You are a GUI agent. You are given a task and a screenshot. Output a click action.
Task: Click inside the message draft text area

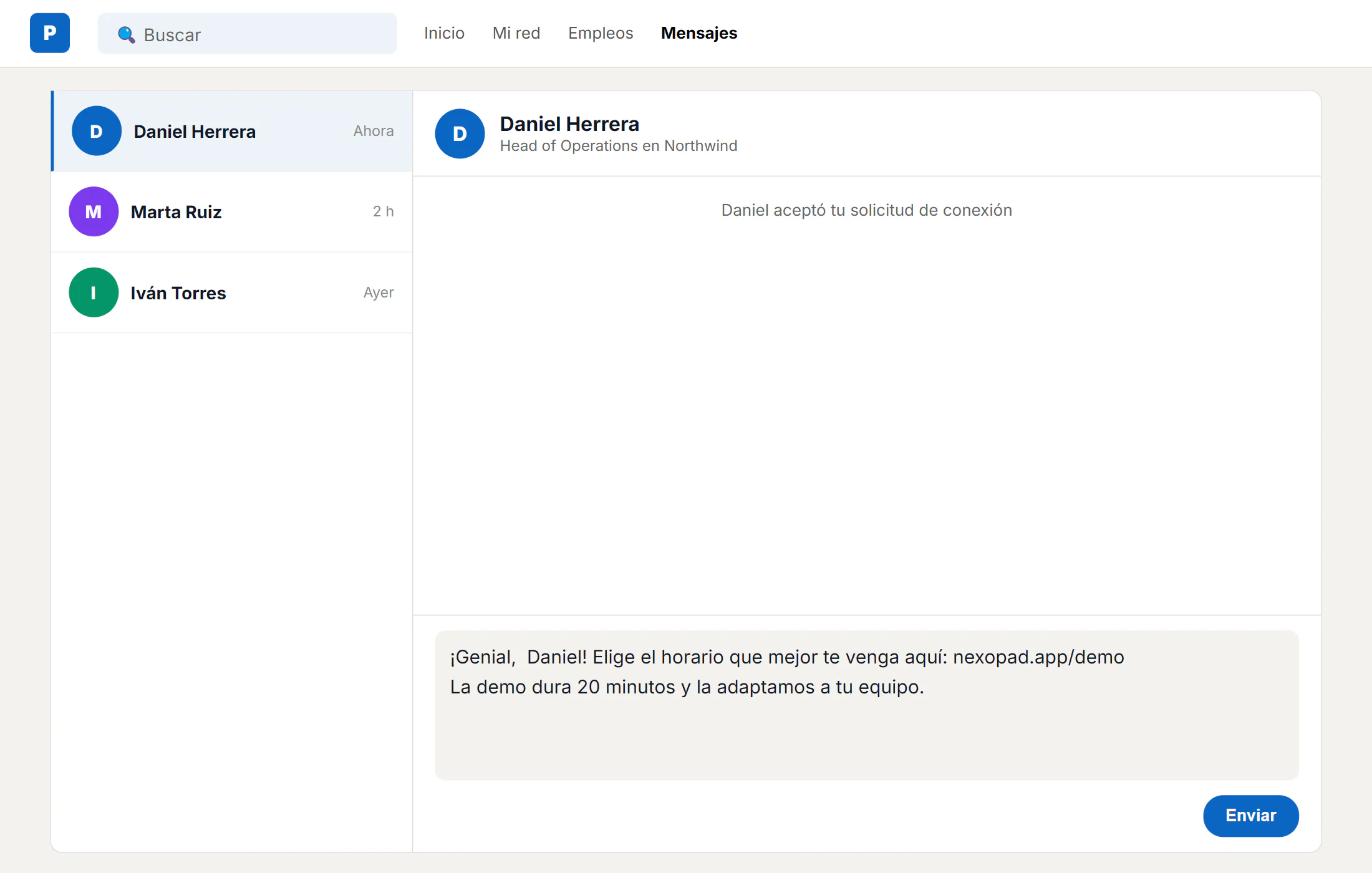(867, 705)
